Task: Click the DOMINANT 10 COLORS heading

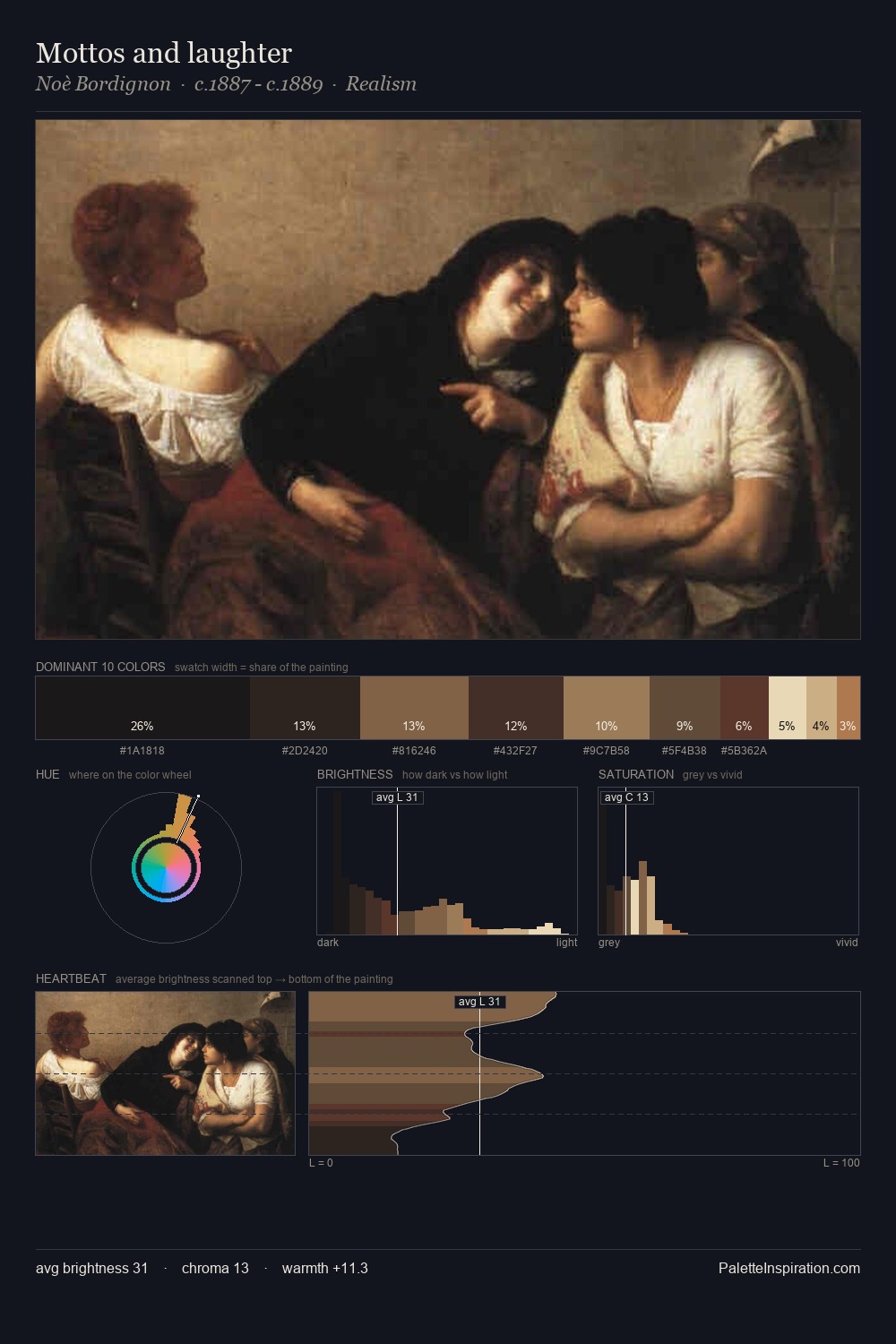Action: click(100, 668)
